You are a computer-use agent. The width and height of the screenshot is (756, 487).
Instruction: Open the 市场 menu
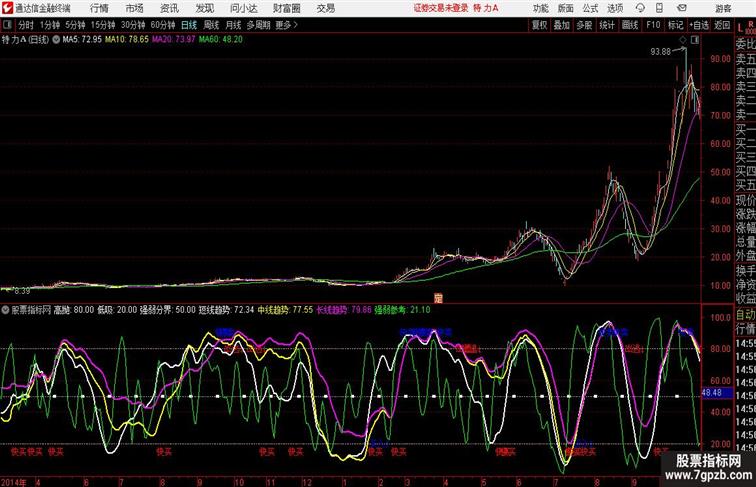135,8
